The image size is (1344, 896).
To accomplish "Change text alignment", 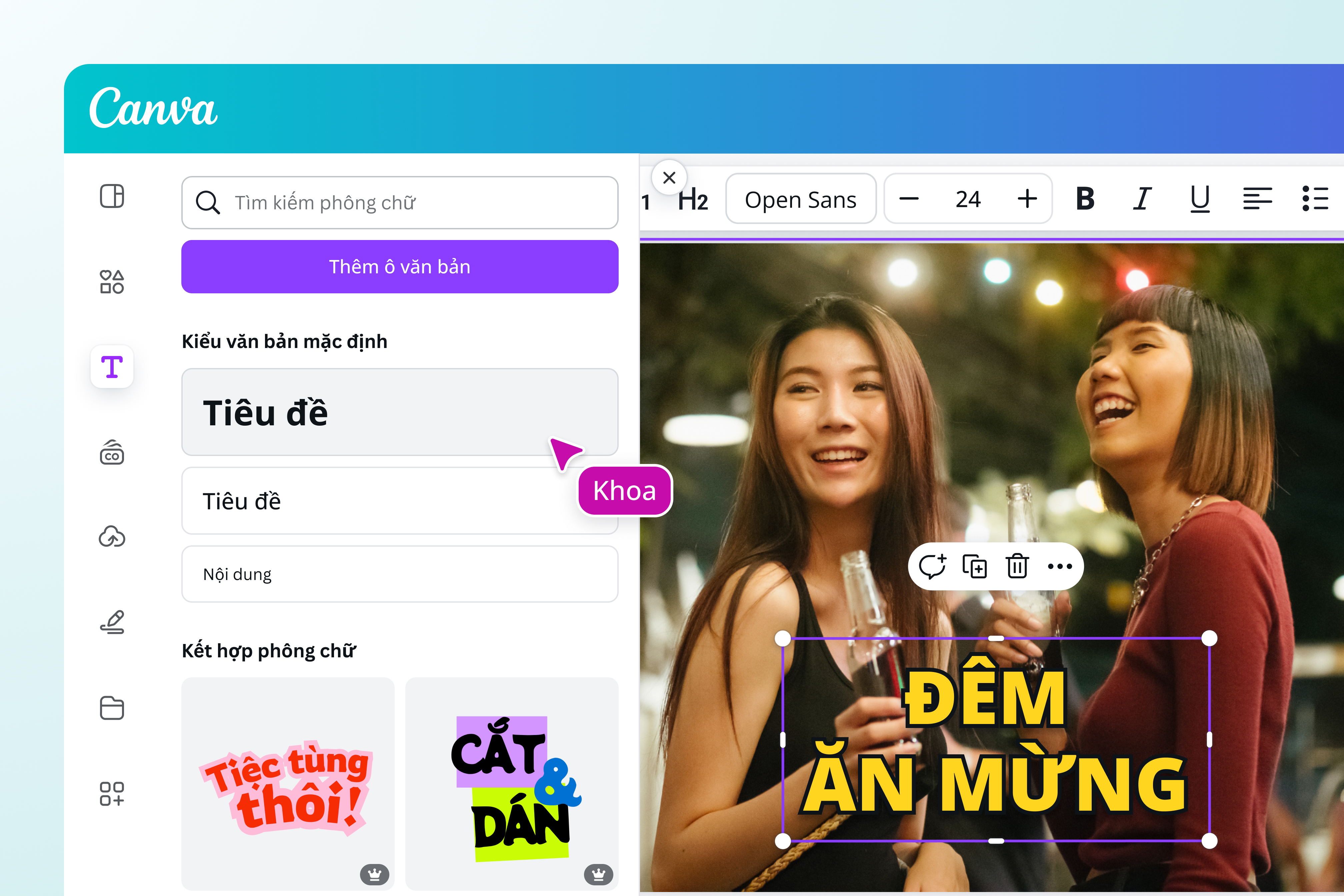I will [1257, 199].
